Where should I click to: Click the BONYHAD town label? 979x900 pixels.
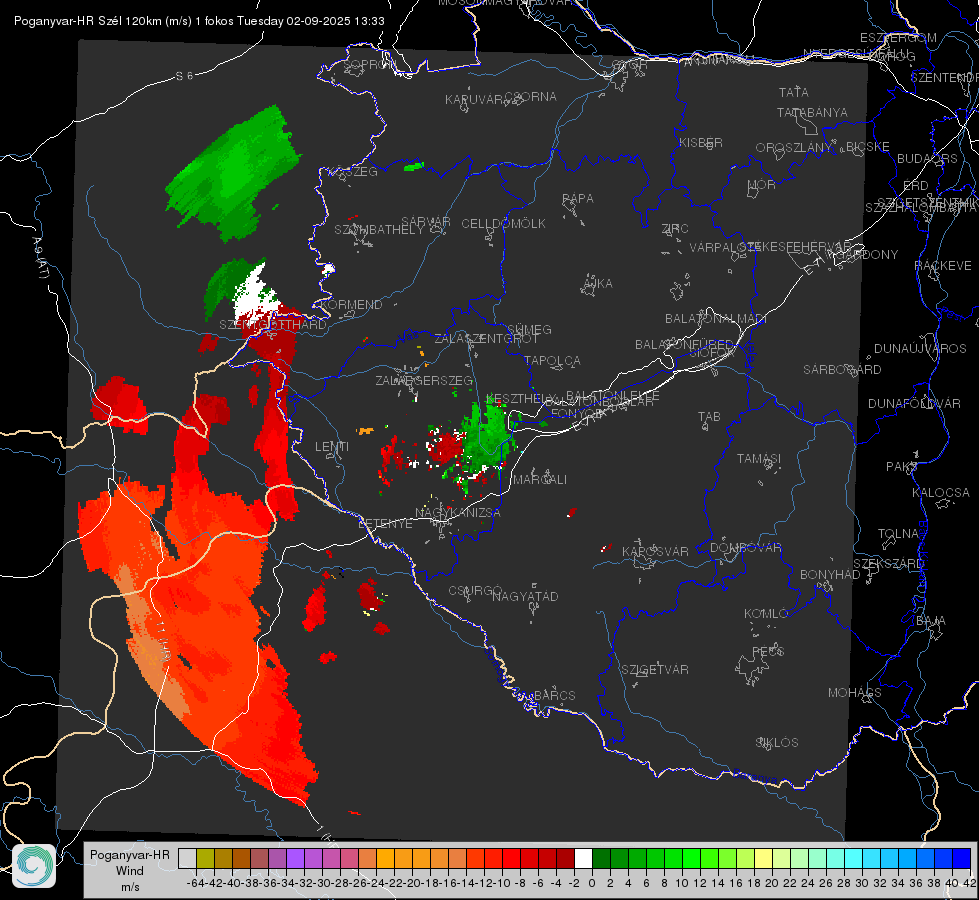[x=830, y=574]
